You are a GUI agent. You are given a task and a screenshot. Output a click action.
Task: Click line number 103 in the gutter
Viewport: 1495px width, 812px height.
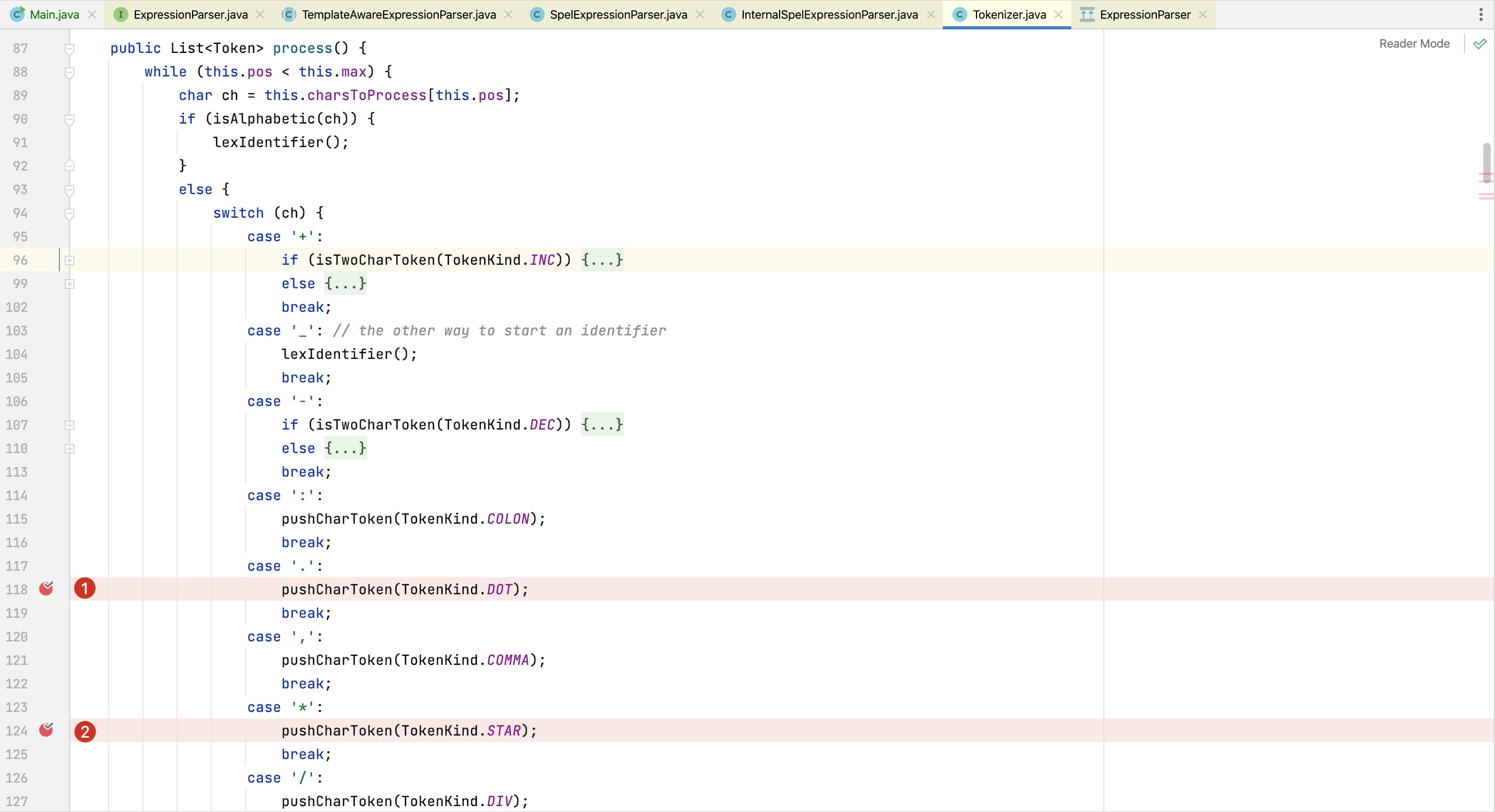(x=16, y=331)
